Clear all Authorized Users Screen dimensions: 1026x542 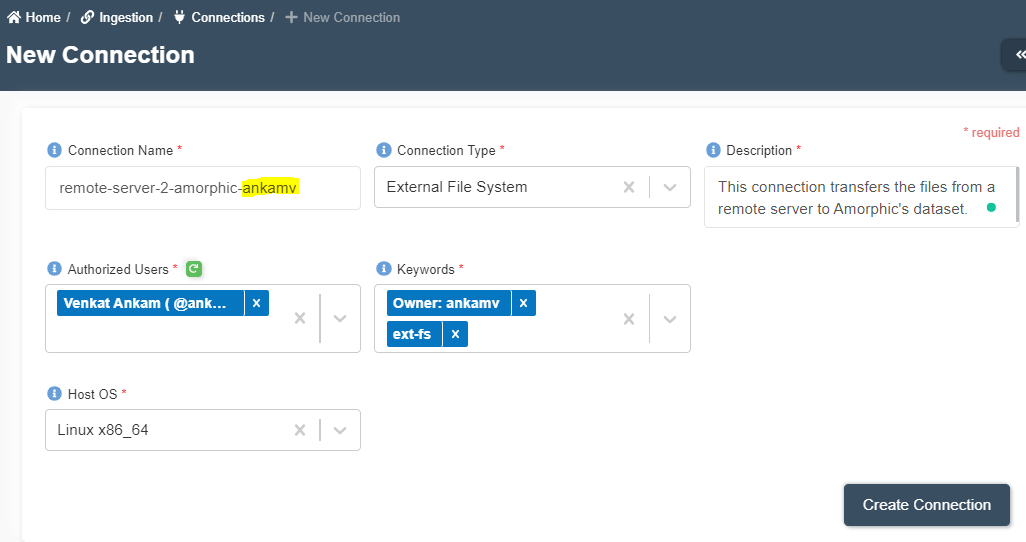[300, 318]
